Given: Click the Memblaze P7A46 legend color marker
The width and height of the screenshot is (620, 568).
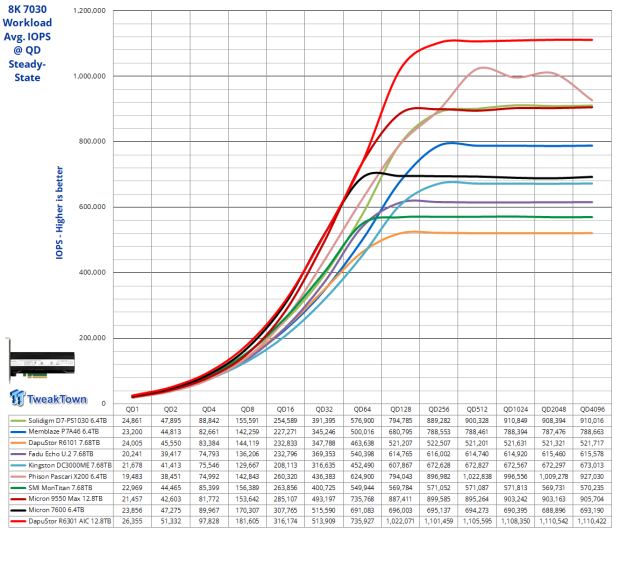Looking at the screenshot, I should [x=15, y=431].
